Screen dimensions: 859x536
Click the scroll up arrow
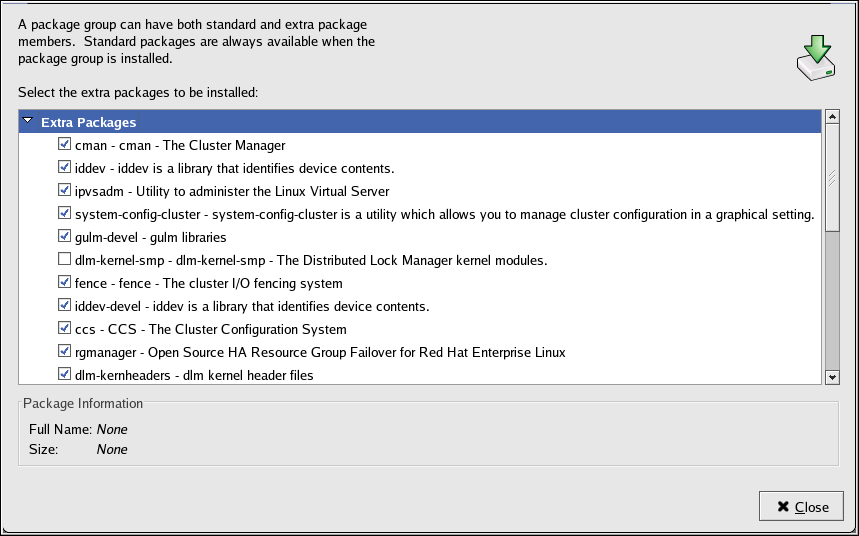pos(831,118)
